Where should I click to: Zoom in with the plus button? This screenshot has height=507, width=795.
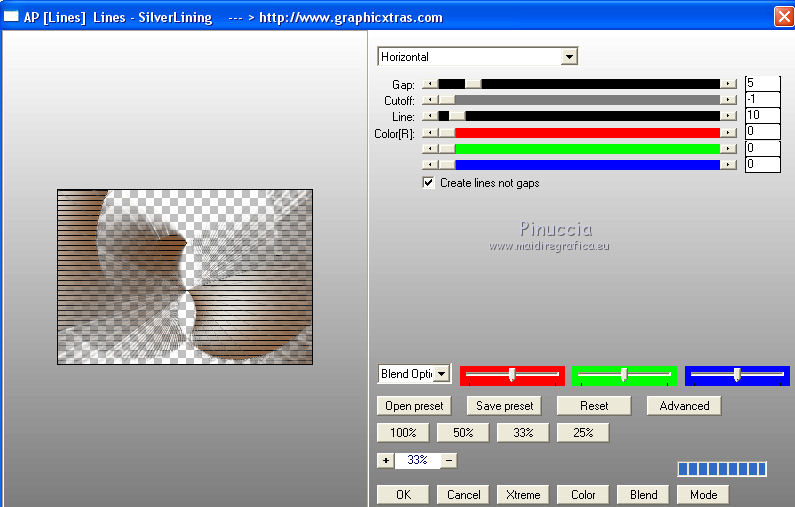coord(386,460)
